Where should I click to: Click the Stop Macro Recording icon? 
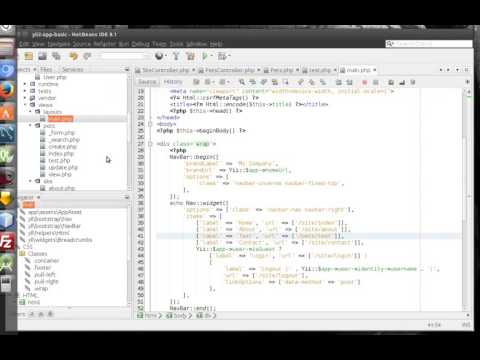(375, 82)
